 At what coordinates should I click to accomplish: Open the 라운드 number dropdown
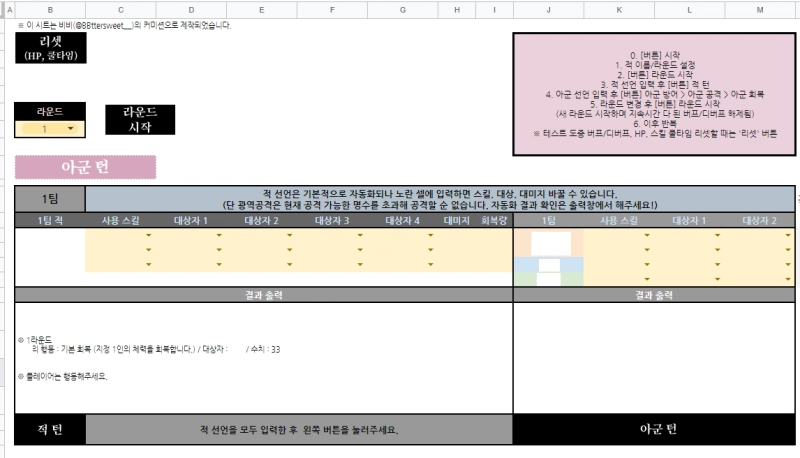(x=70, y=129)
